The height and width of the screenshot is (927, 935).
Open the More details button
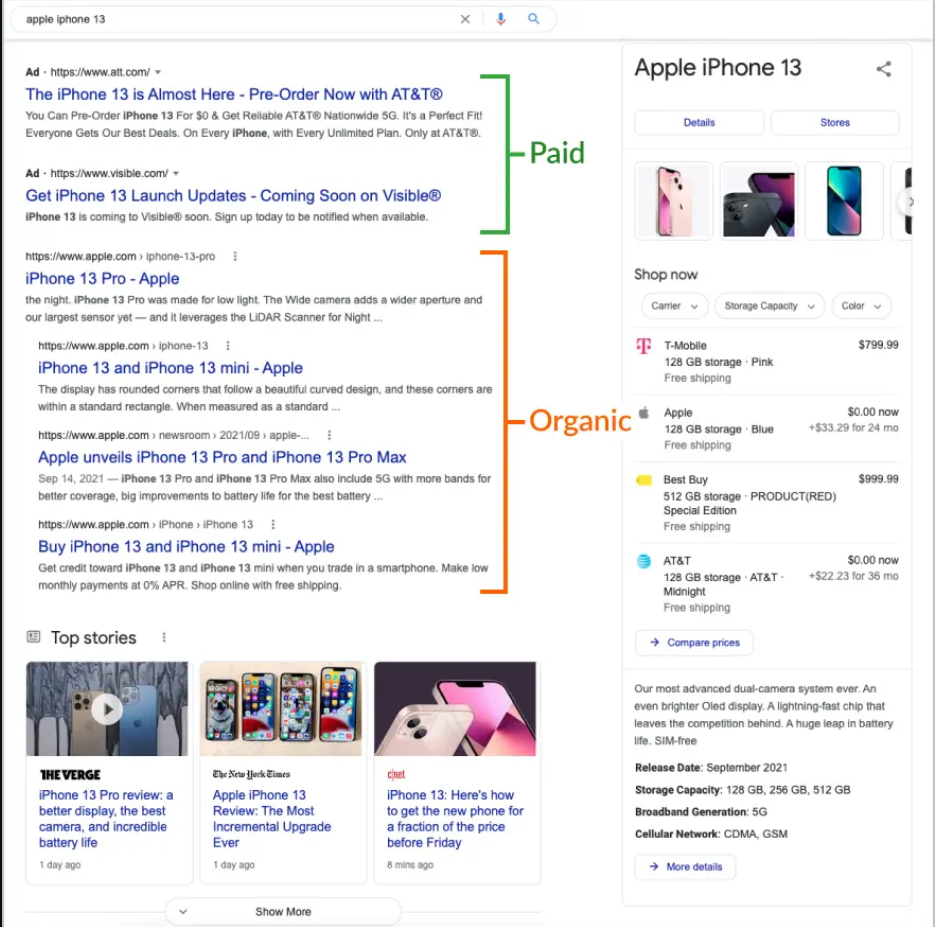click(685, 867)
